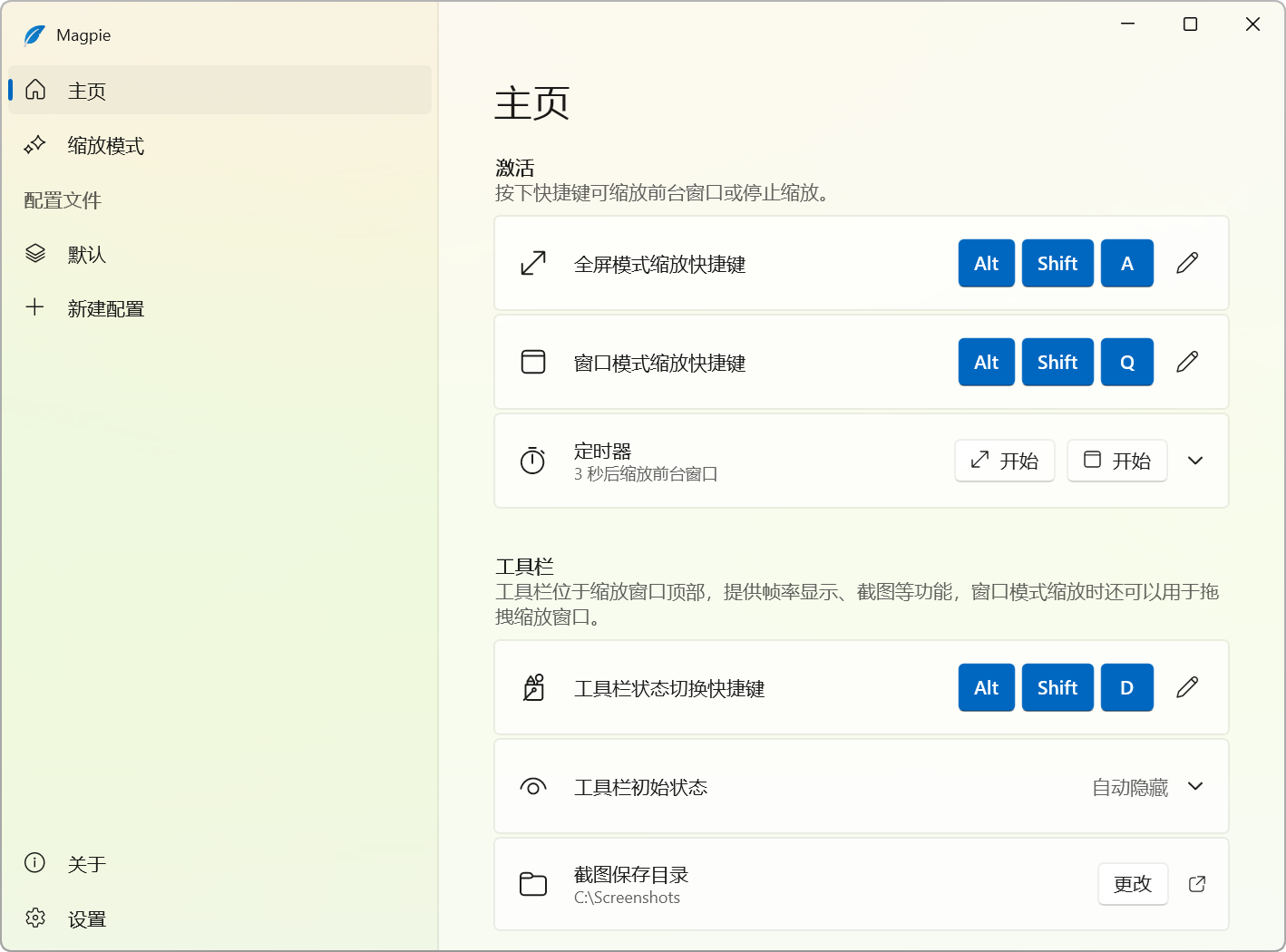Click the D key of the toolbar shortcut
The width and height of the screenshot is (1286, 952).
coord(1127,687)
